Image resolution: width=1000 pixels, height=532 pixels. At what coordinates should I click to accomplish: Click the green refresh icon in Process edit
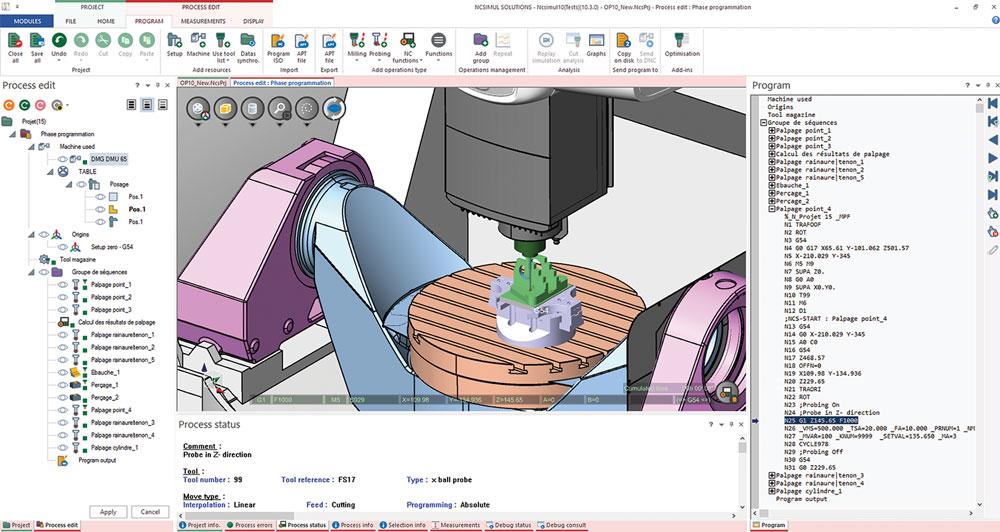pyautogui.click(x=25, y=105)
